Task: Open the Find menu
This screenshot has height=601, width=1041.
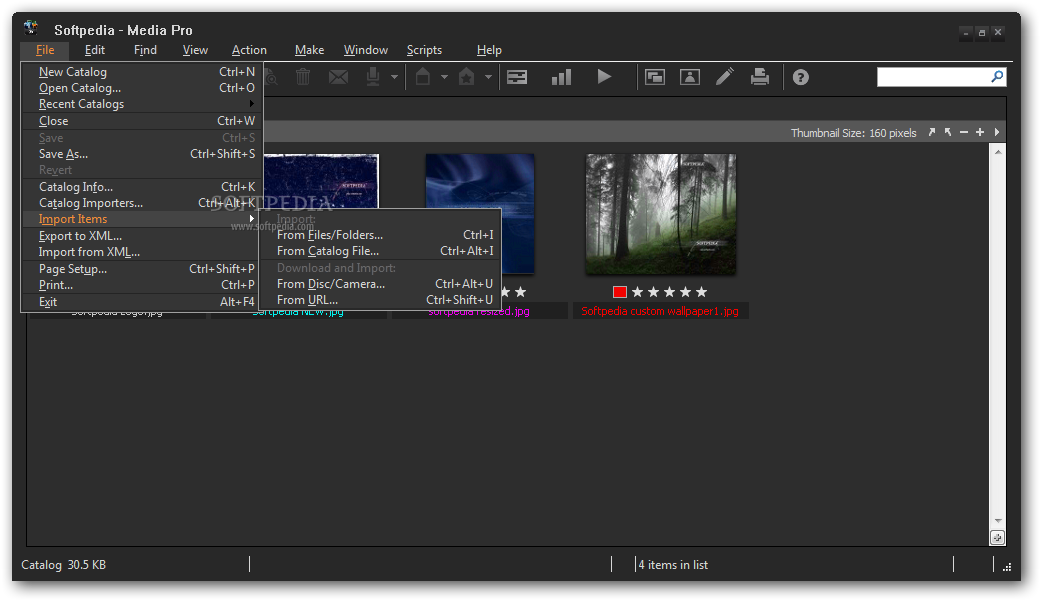Action: point(145,50)
